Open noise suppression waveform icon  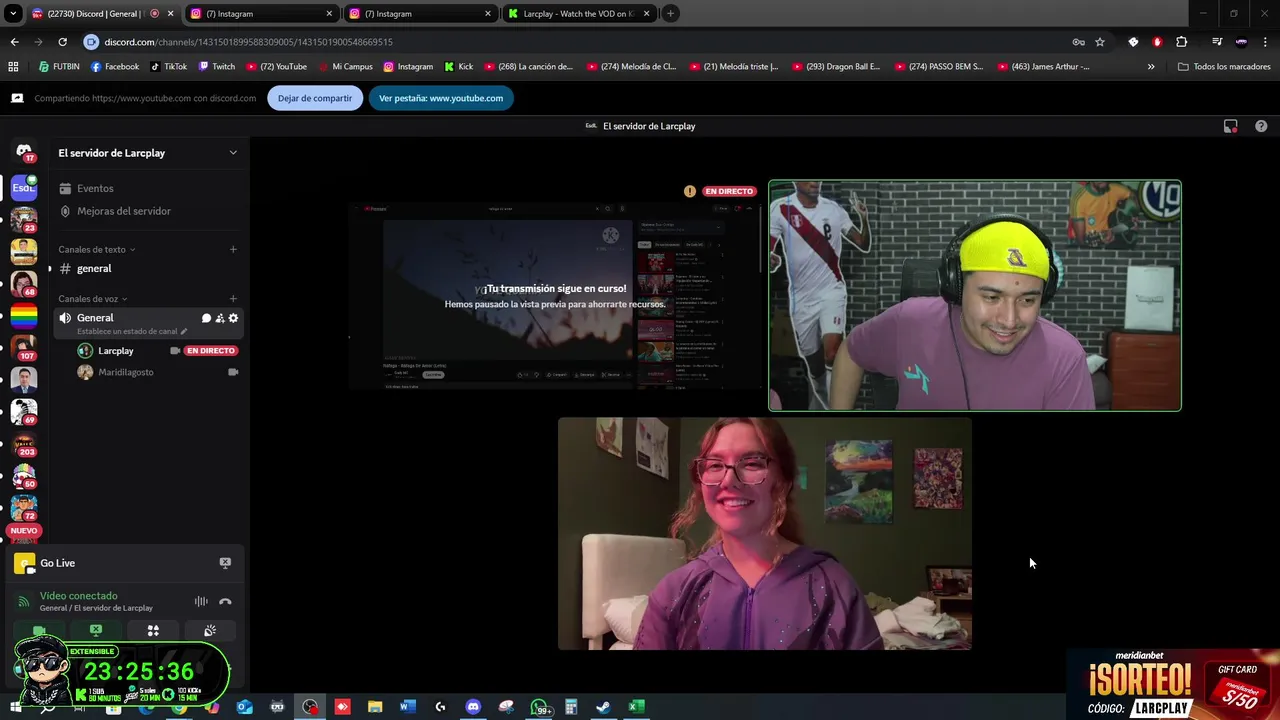[201, 601]
